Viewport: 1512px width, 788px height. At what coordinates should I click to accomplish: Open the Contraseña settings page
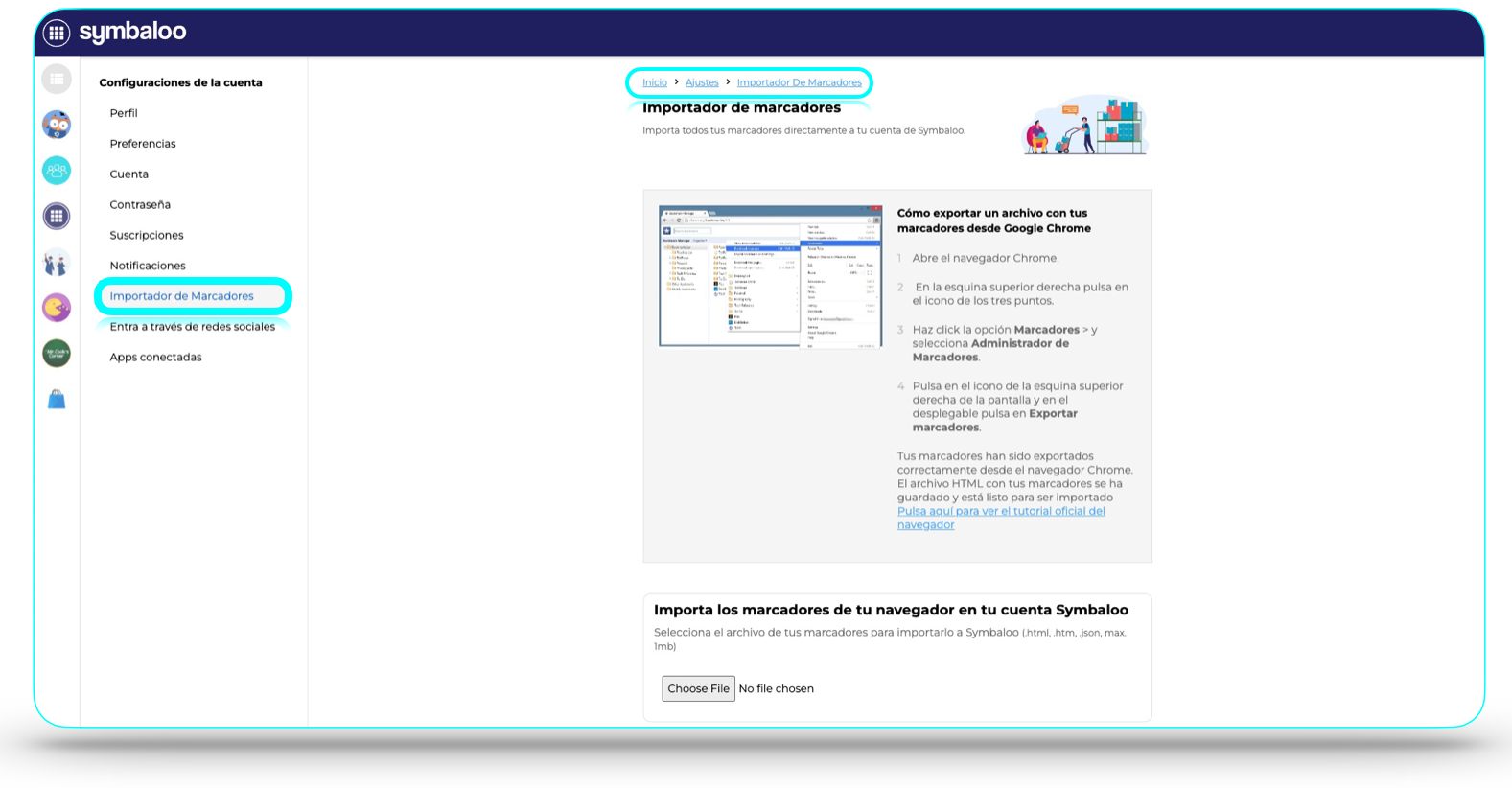140,205
